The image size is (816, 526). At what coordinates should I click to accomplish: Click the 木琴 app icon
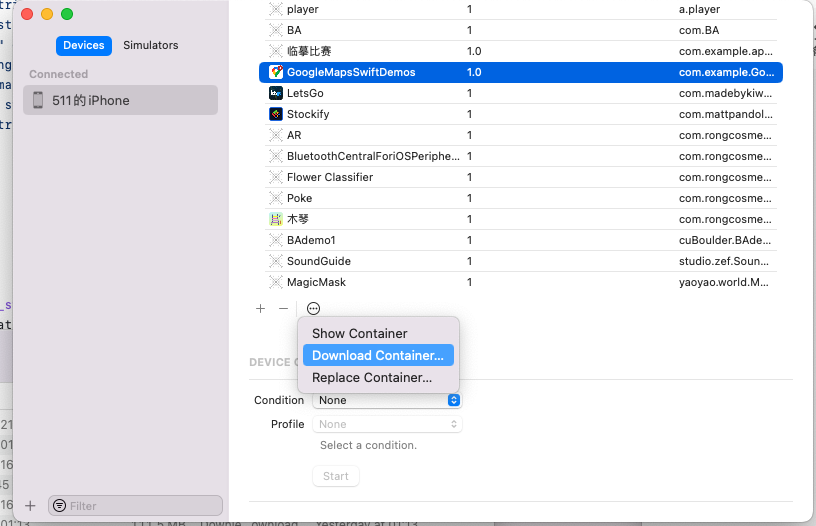tap(276, 219)
